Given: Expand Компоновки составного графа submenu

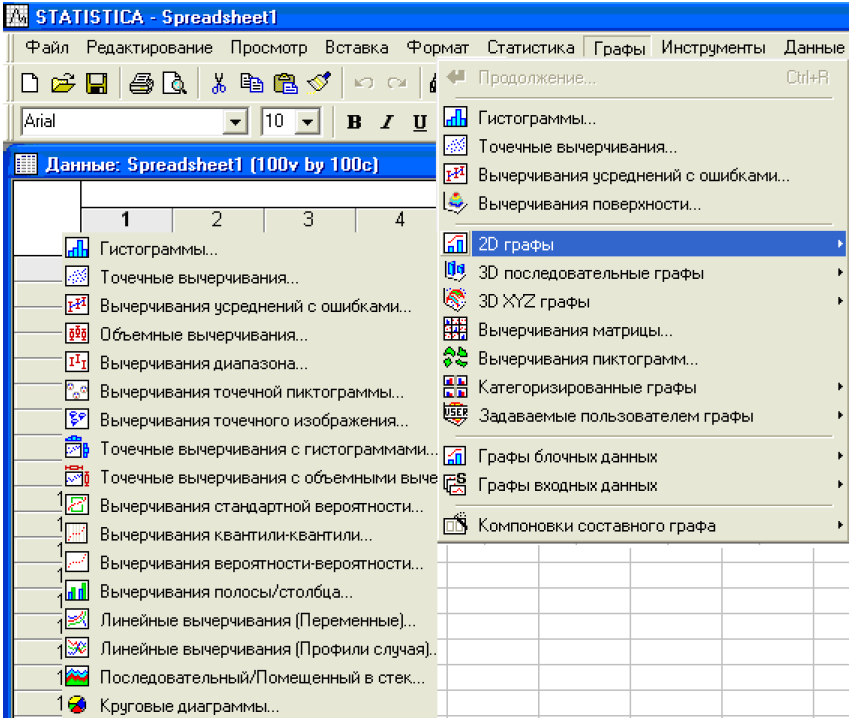Looking at the screenshot, I should click(643, 525).
